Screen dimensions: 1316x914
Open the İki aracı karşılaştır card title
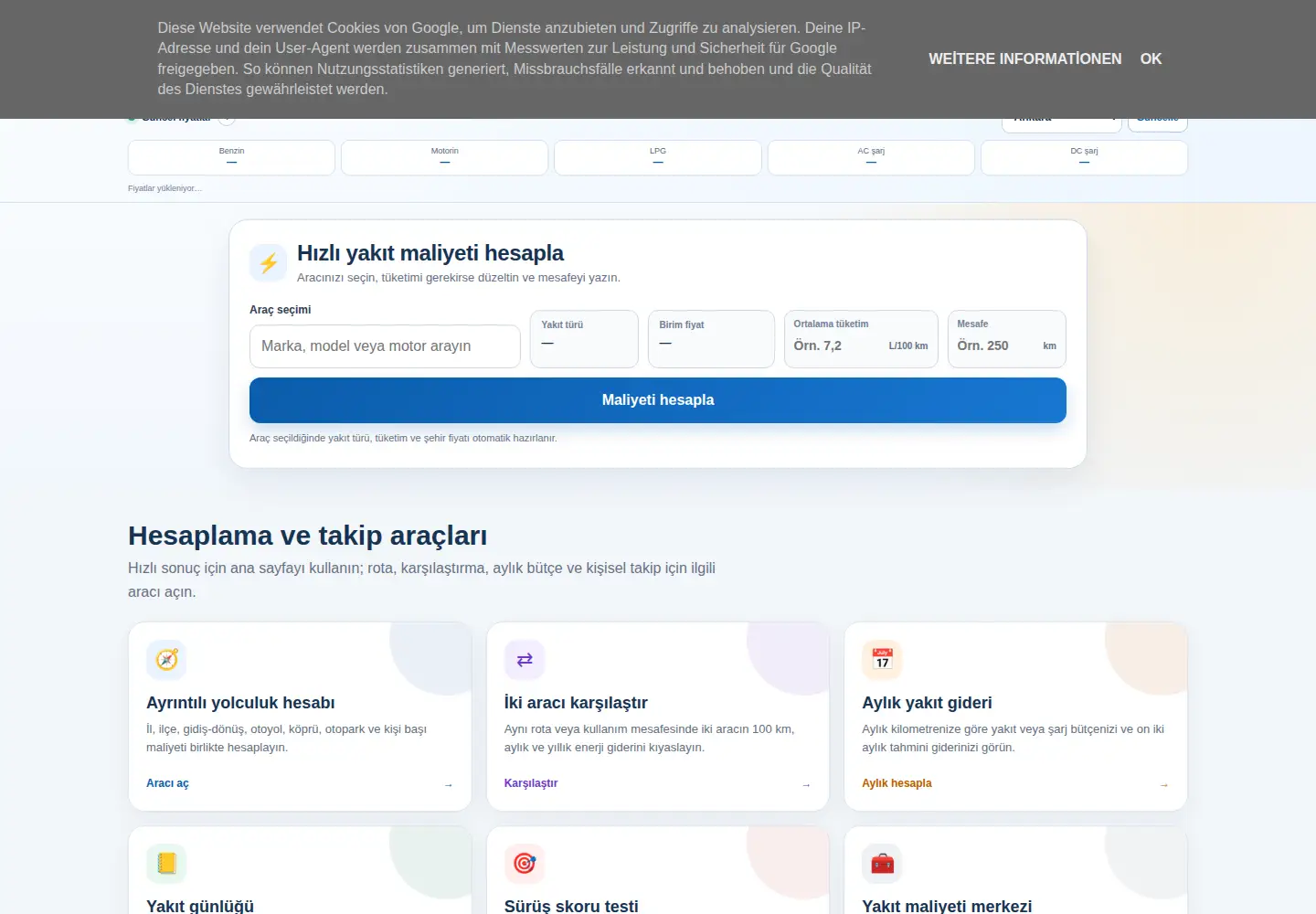point(576,703)
